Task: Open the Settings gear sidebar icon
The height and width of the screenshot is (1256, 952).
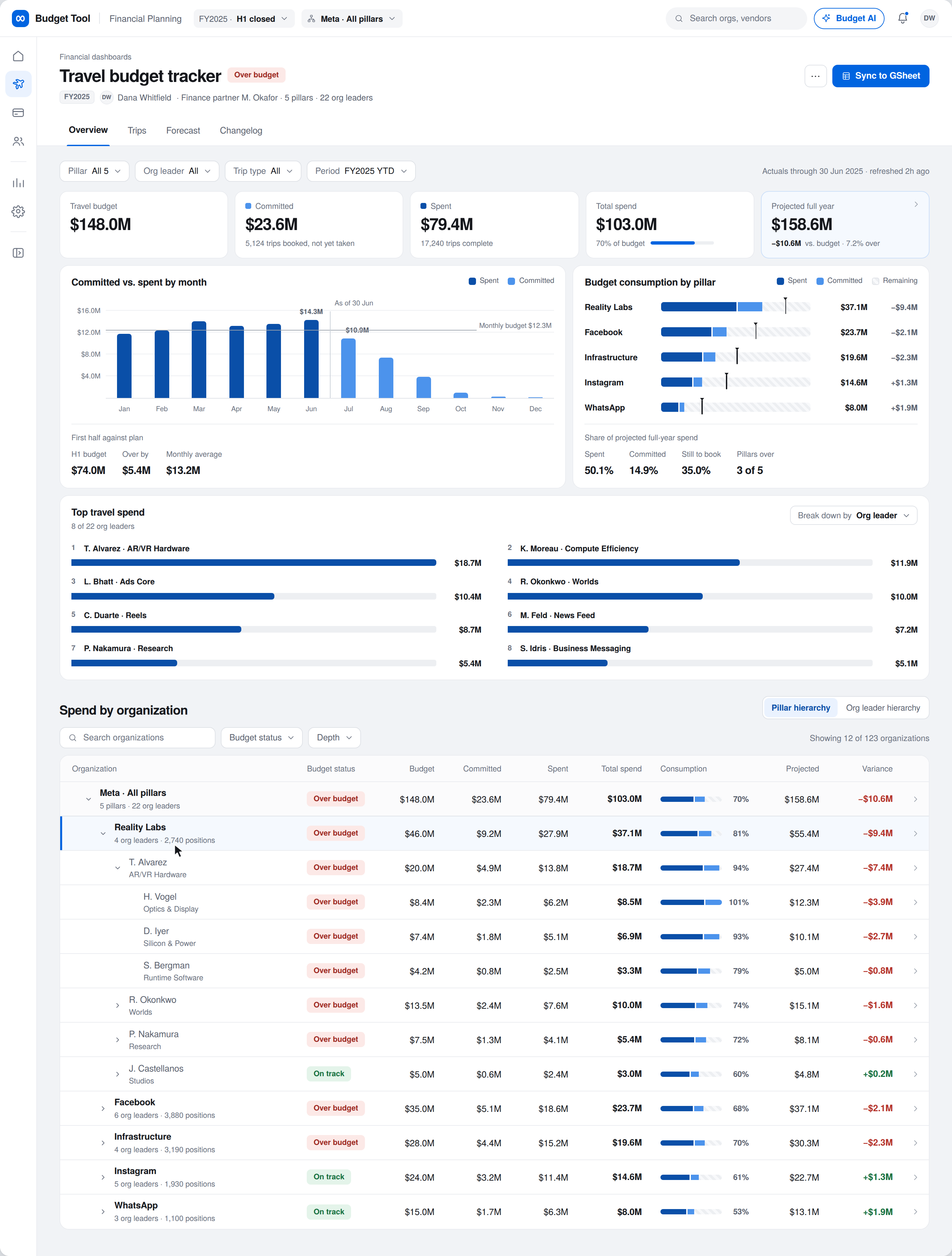Action: click(x=18, y=211)
